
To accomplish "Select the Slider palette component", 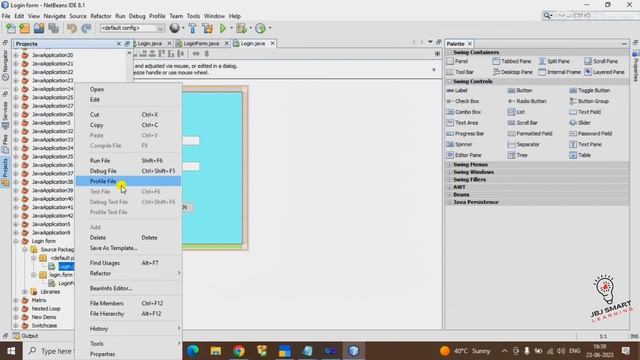I will (x=580, y=122).
